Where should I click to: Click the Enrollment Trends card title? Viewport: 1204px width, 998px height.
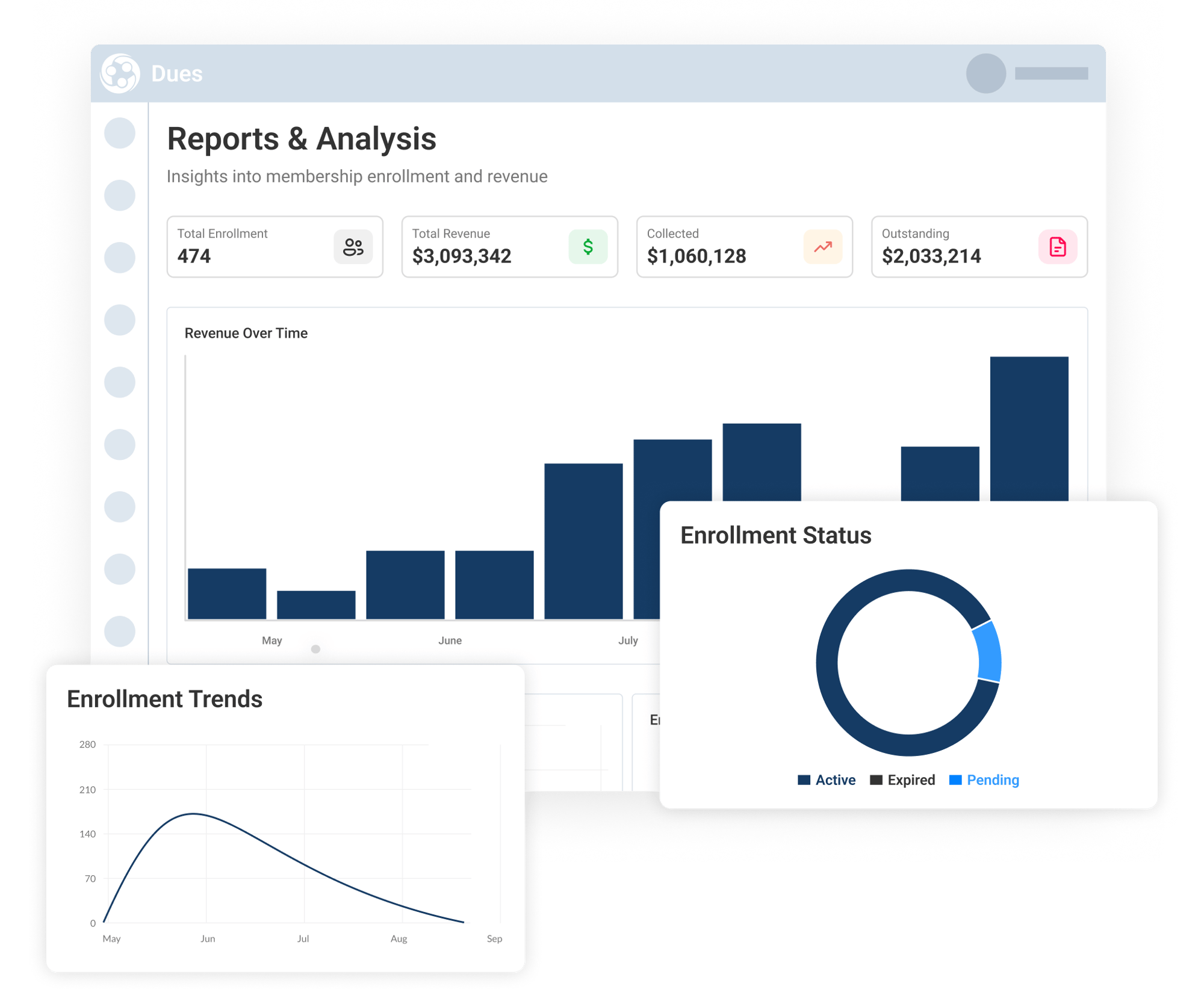point(164,699)
